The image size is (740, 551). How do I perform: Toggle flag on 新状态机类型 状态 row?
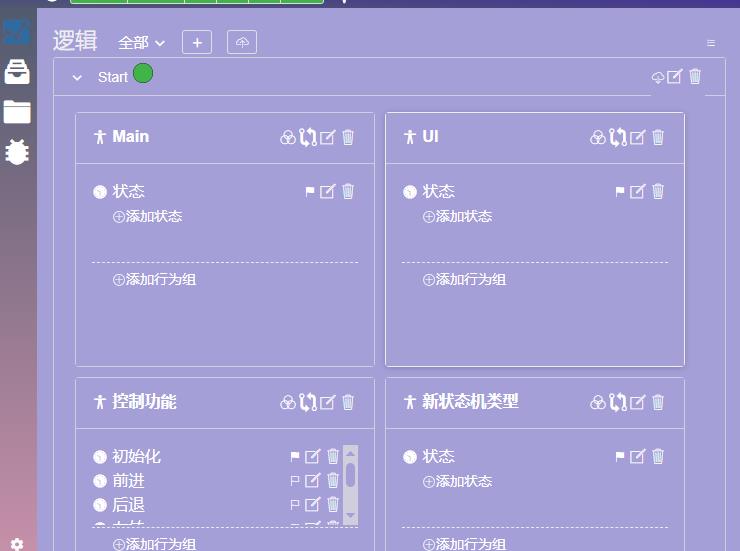pyautogui.click(x=620, y=456)
